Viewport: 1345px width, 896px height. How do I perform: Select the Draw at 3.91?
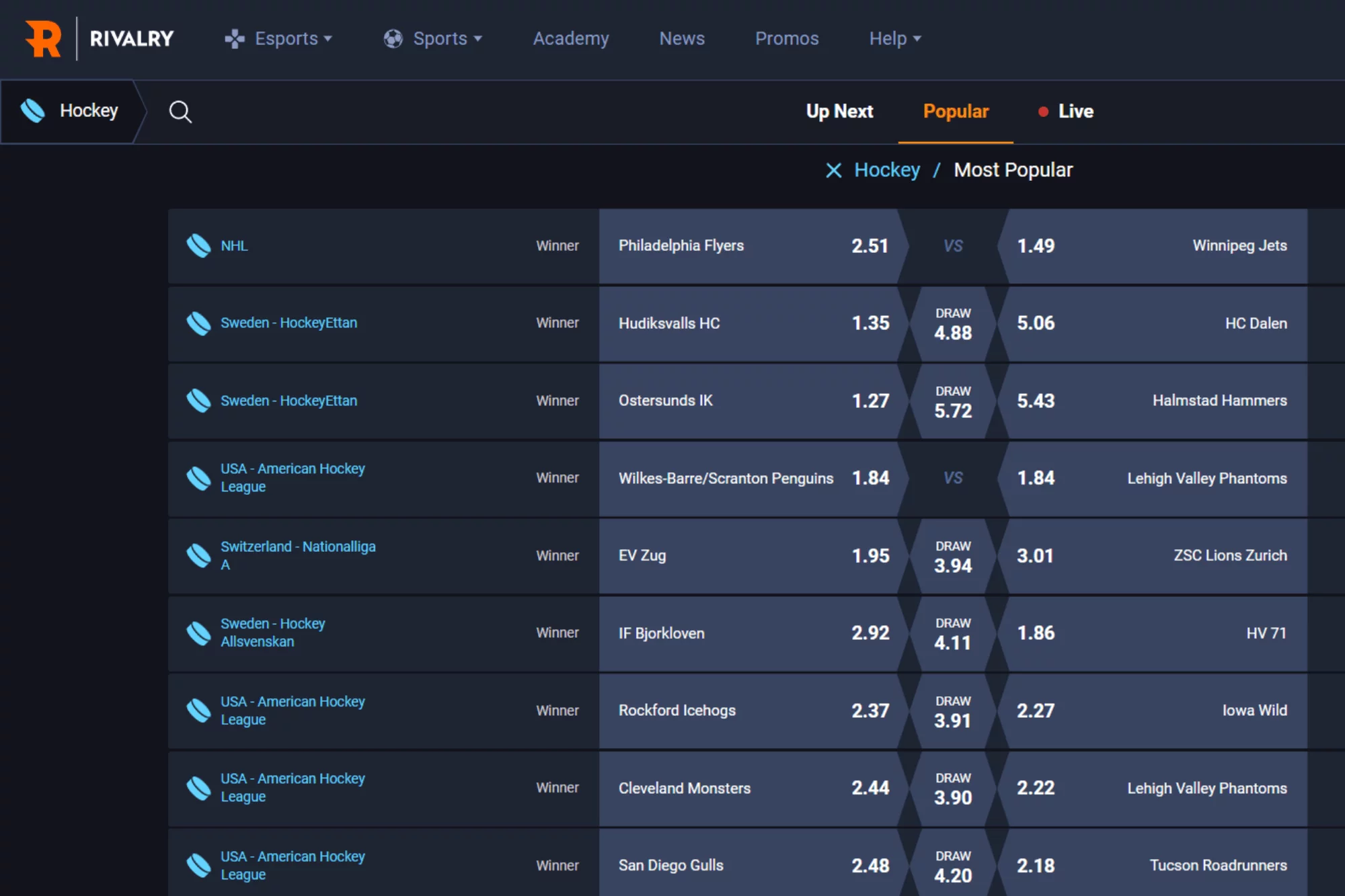[953, 710]
